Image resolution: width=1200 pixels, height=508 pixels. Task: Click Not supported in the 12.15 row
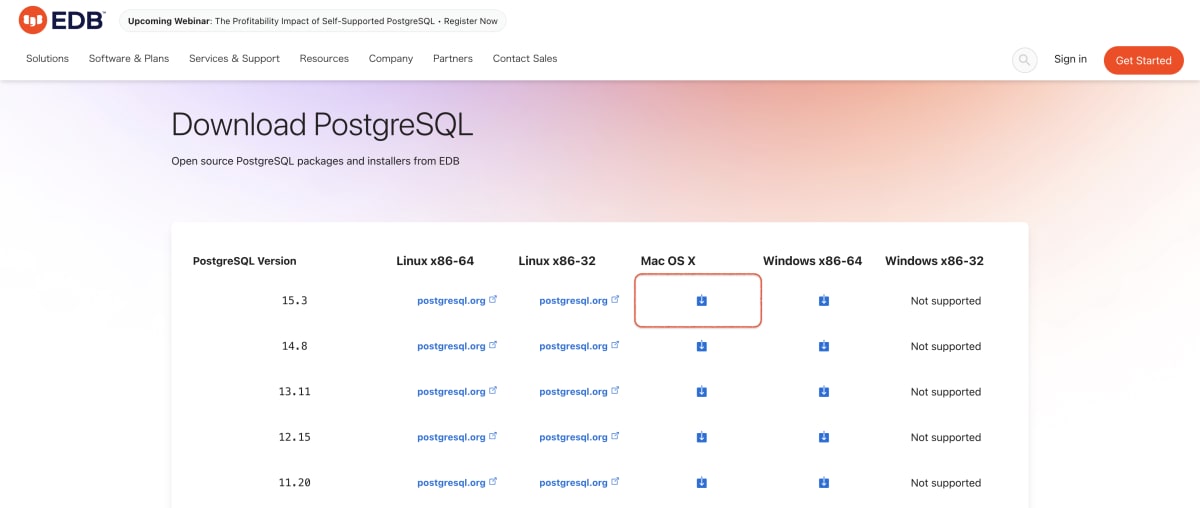(946, 438)
